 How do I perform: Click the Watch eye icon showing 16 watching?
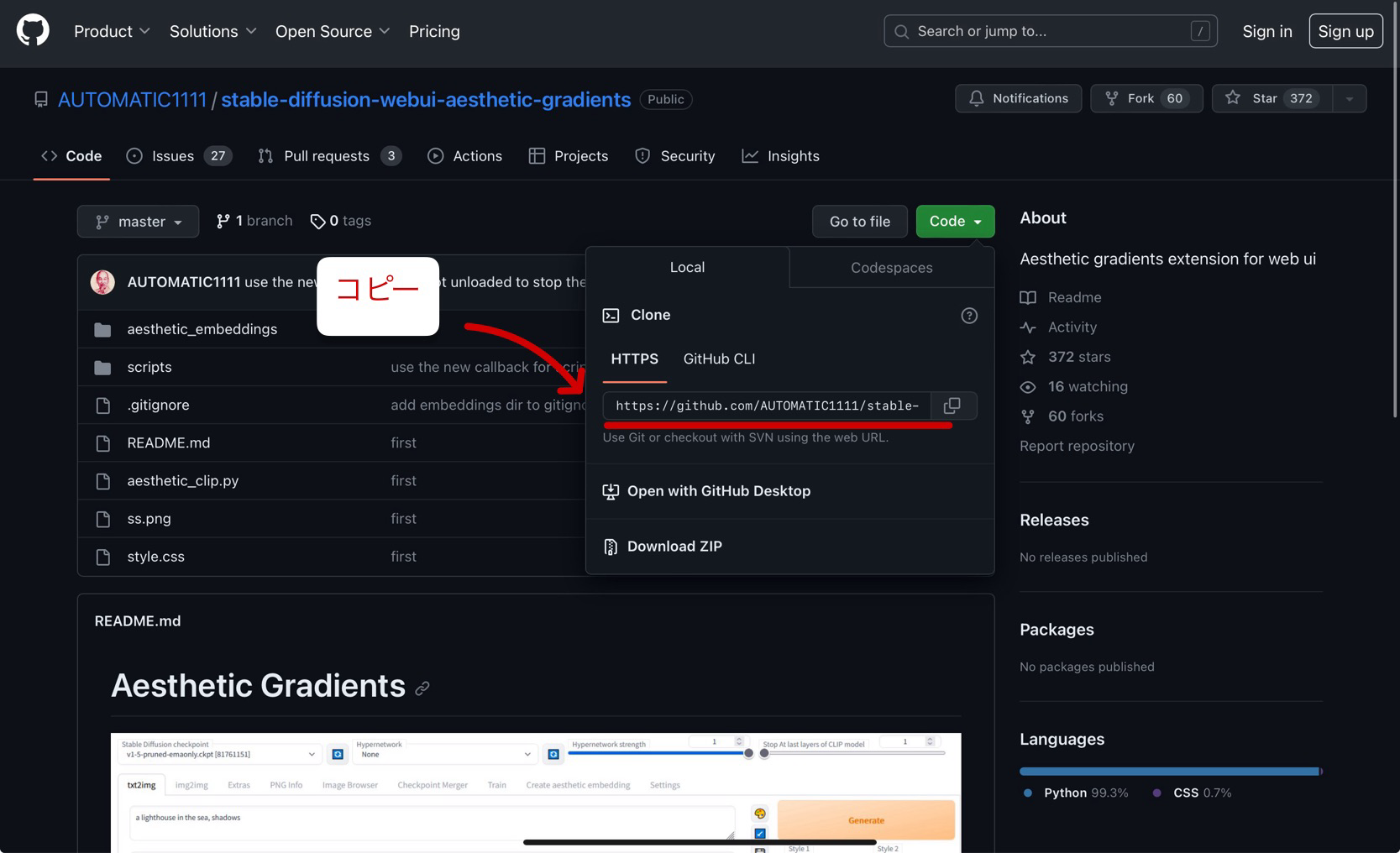pos(1028,386)
